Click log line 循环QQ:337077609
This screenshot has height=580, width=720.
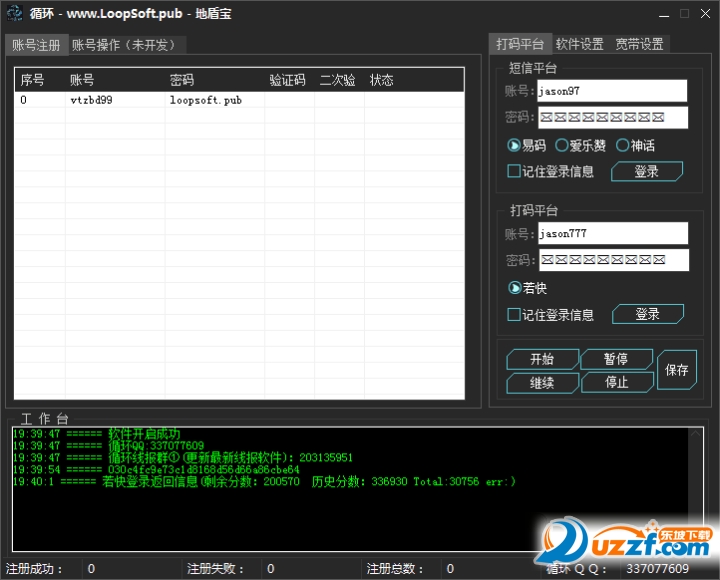tap(108, 446)
